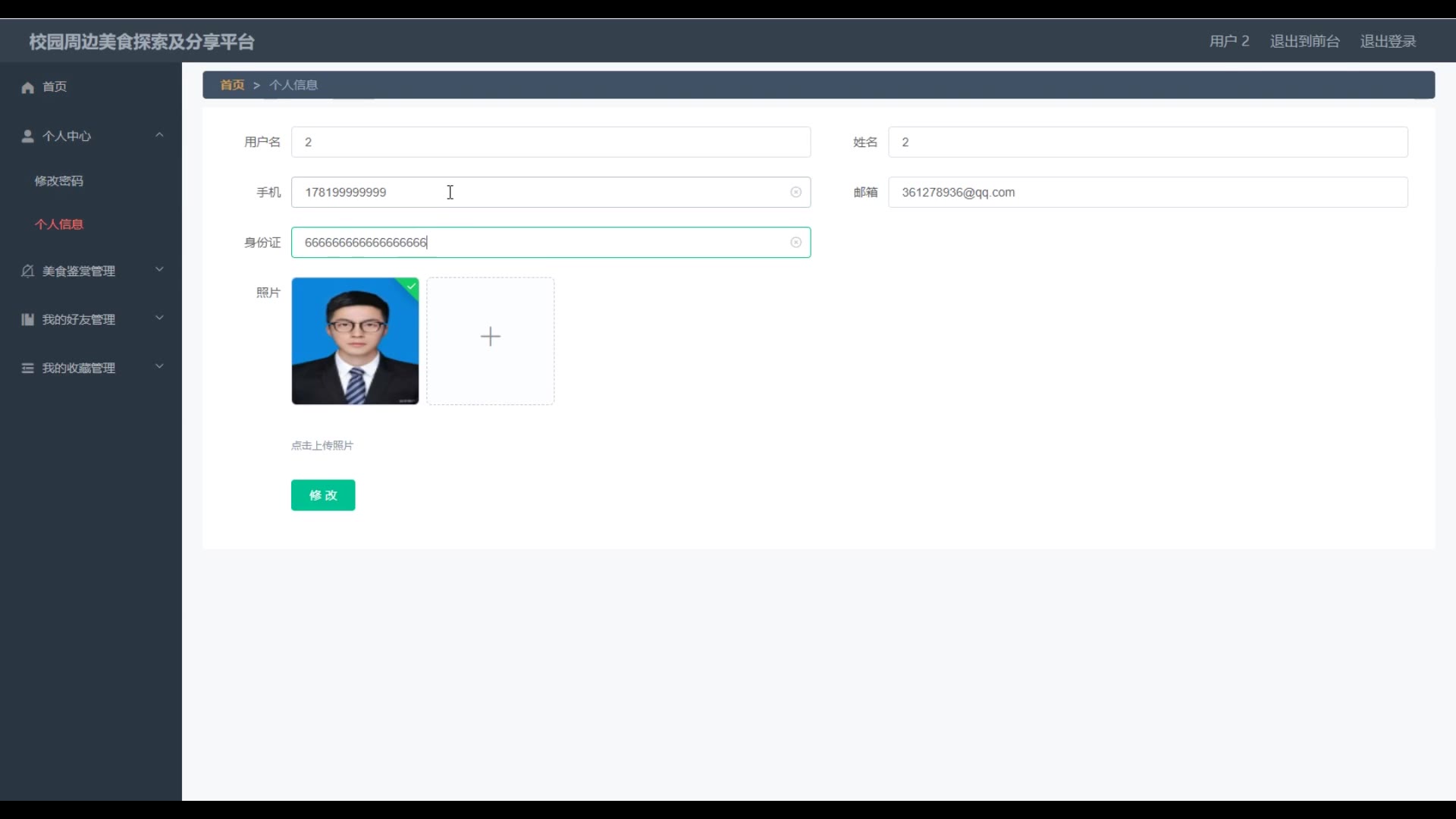Click the green 修改 button

(323, 495)
